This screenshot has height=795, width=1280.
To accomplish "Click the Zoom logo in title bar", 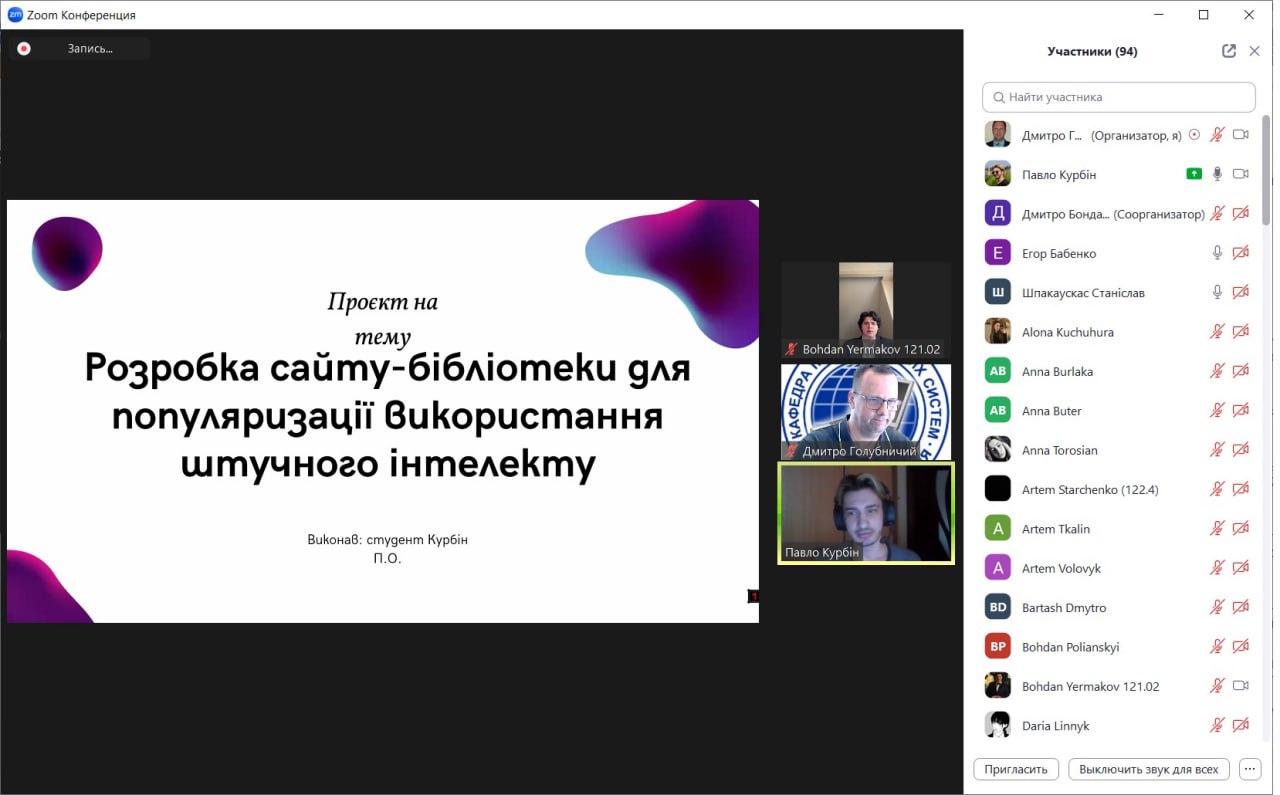I will pos(15,15).
